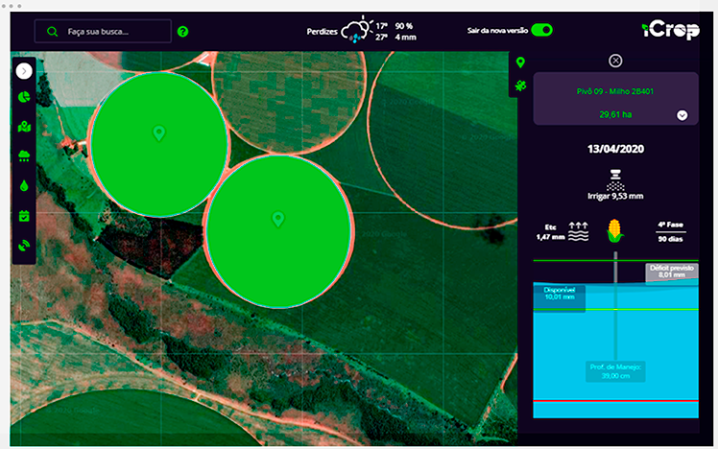718x449 pixels.
Task: Toggle the 'Sair da nova versão' switch
Action: (x=542, y=30)
